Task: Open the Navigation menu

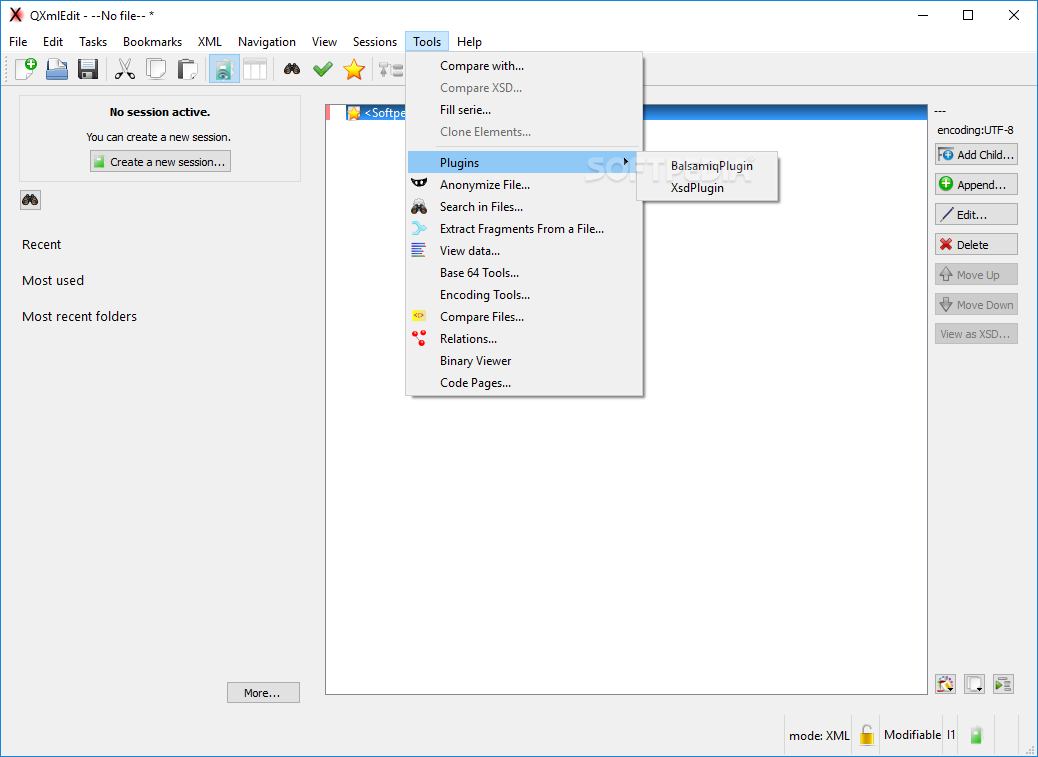Action: (x=267, y=42)
